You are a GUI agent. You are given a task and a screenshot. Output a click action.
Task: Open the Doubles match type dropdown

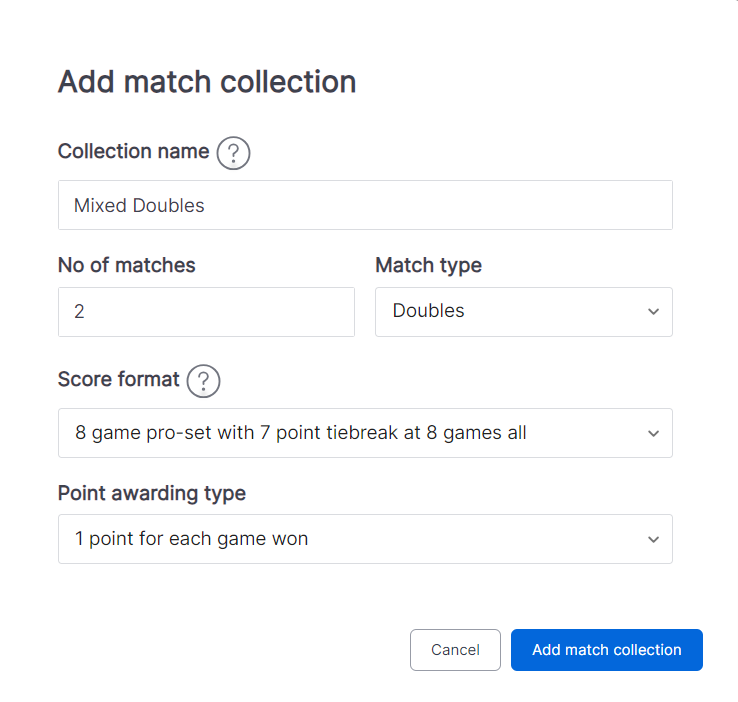pyautogui.click(x=524, y=312)
